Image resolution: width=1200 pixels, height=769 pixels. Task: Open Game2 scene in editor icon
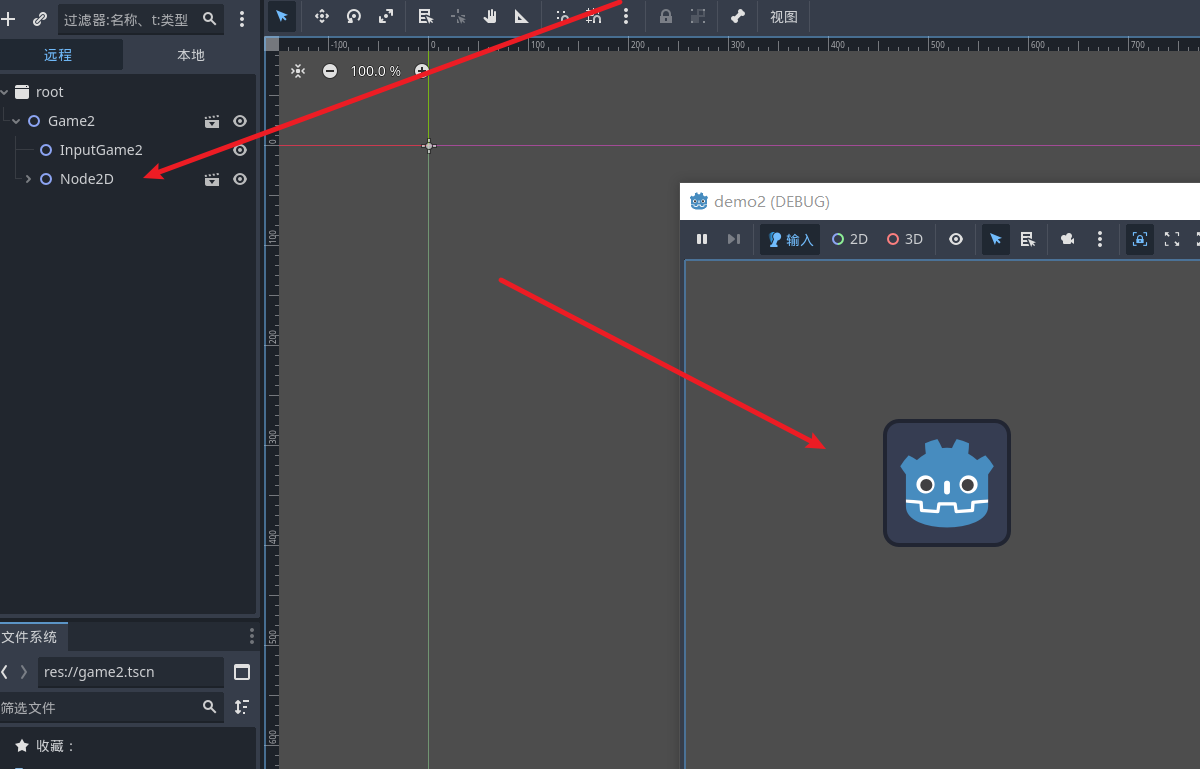click(x=212, y=121)
